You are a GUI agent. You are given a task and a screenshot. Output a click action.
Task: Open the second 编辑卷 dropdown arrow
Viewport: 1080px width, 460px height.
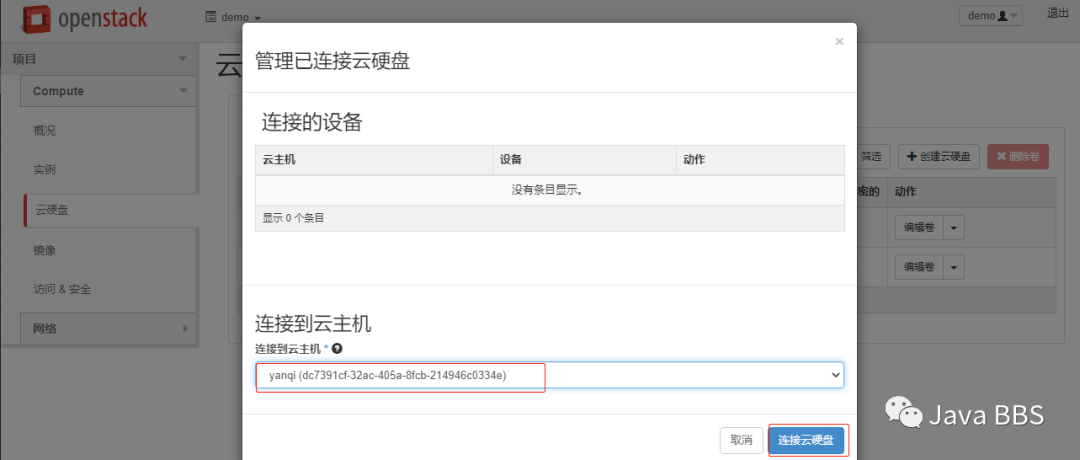[954, 266]
